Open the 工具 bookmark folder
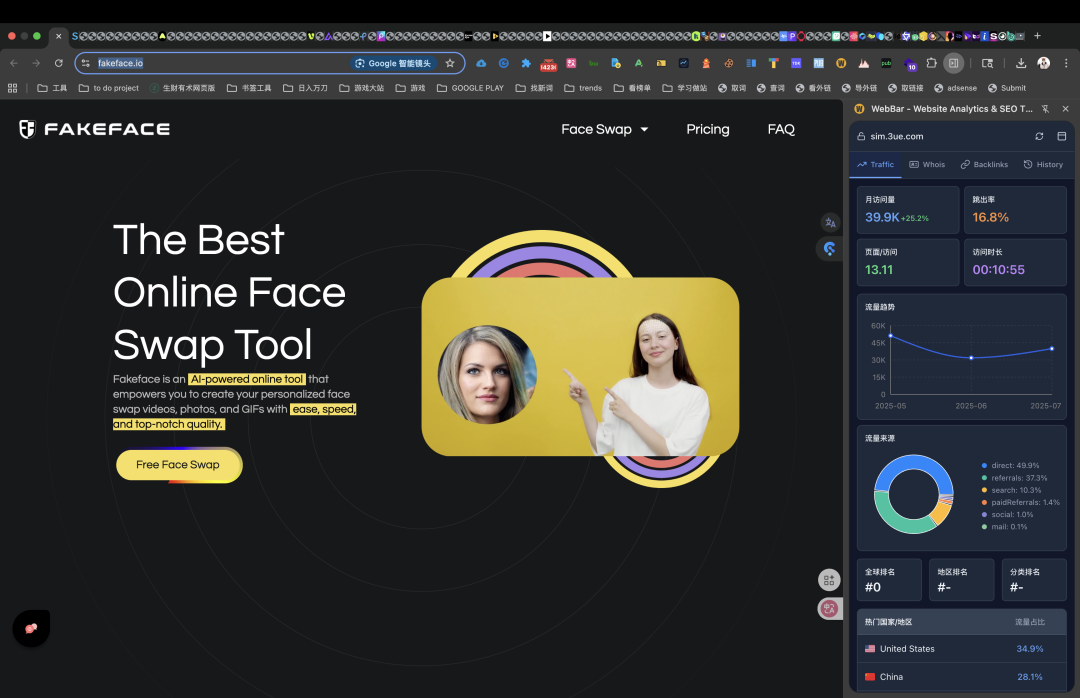 pos(52,88)
